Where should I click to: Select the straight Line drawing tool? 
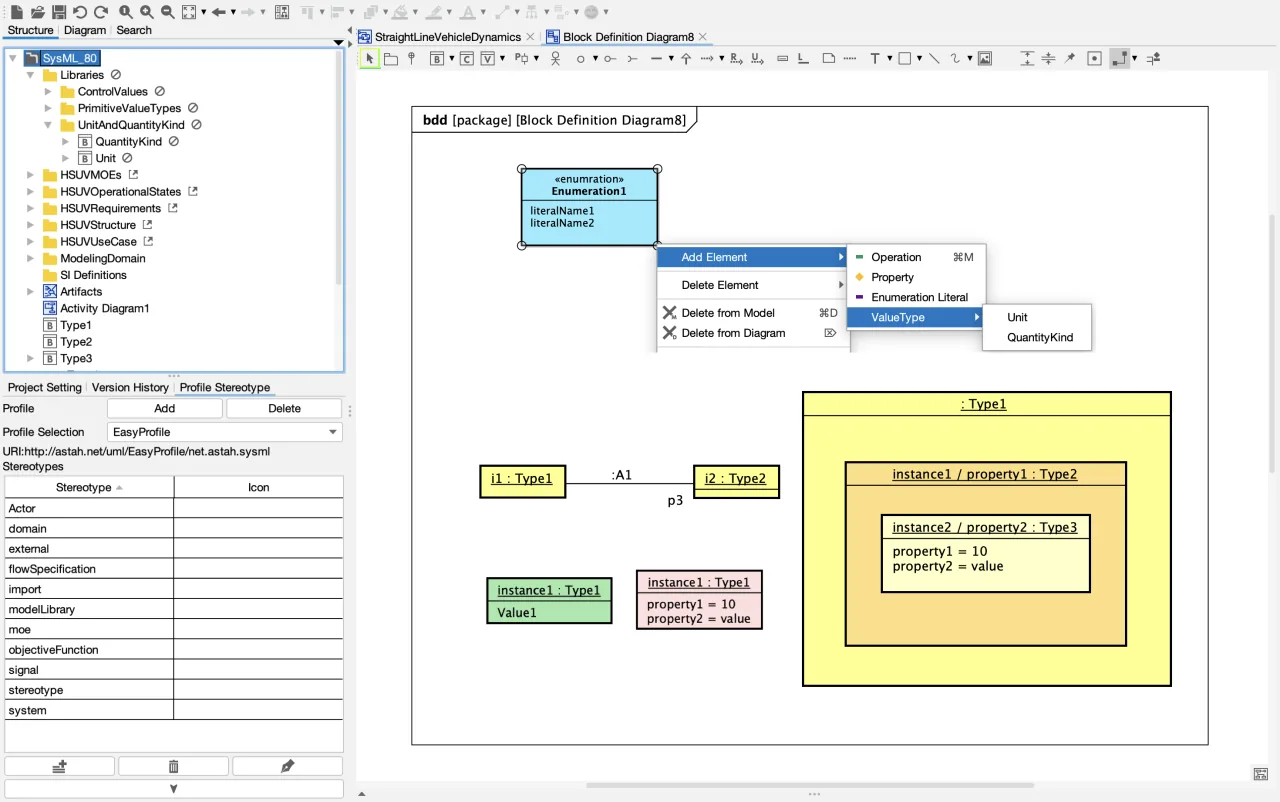pos(934,59)
